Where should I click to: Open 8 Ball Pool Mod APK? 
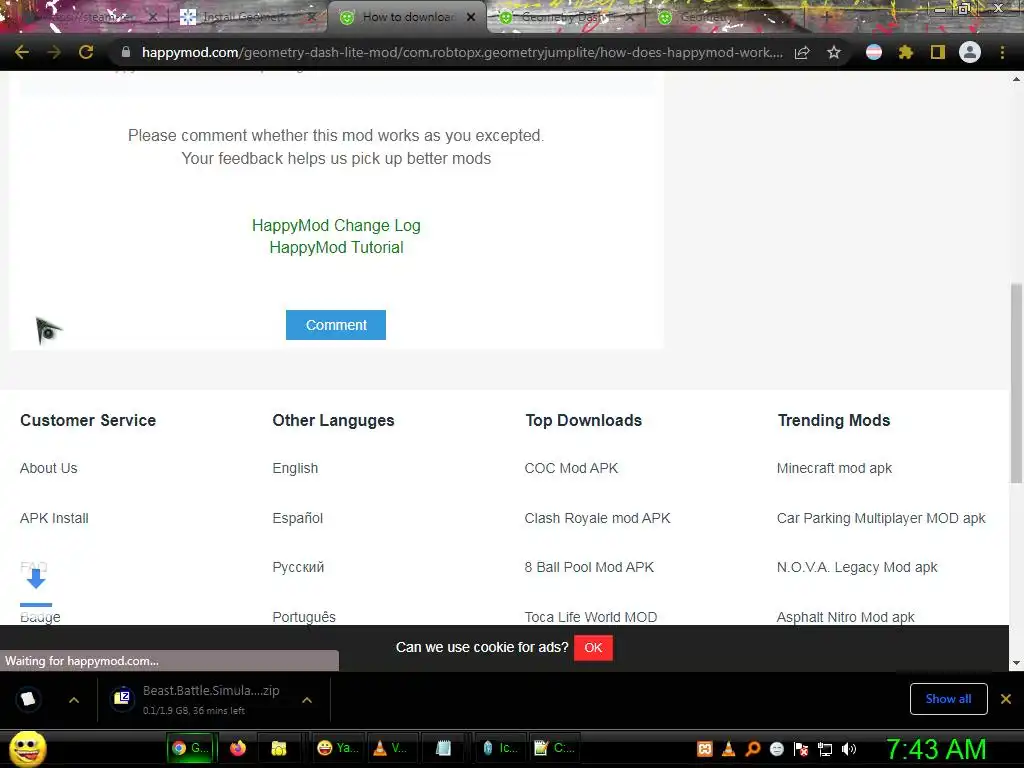click(589, 567)
